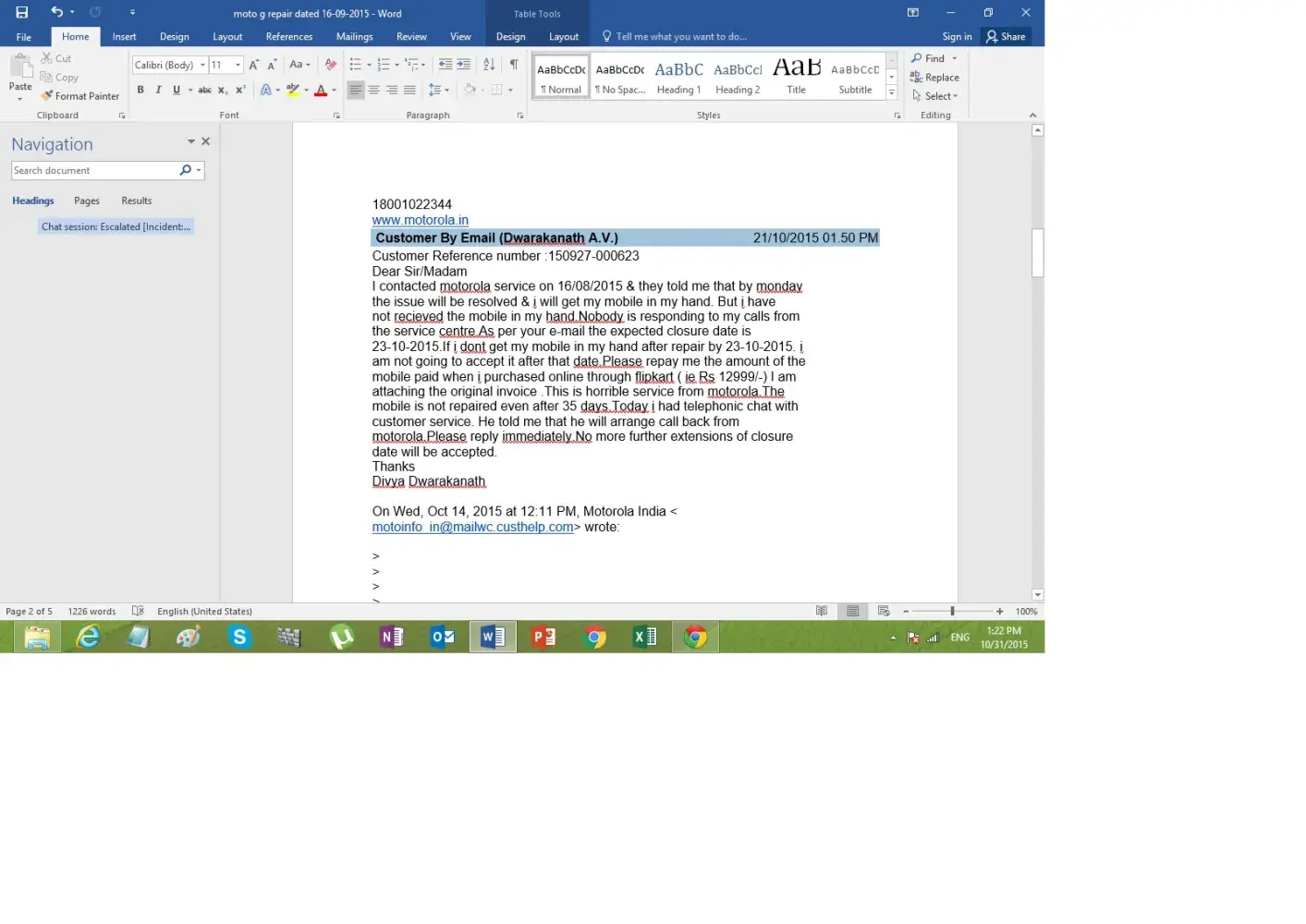Image resolution: width=1306 pixels, height=924 pixels.
Task: Click the red font color swatch
Action: (x=320, y=91)
